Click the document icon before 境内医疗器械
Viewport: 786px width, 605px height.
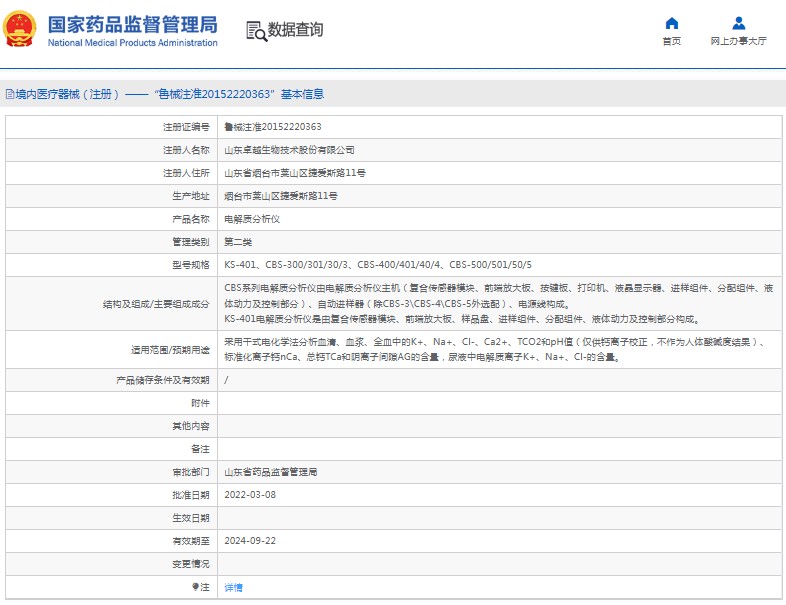point(10,94)
